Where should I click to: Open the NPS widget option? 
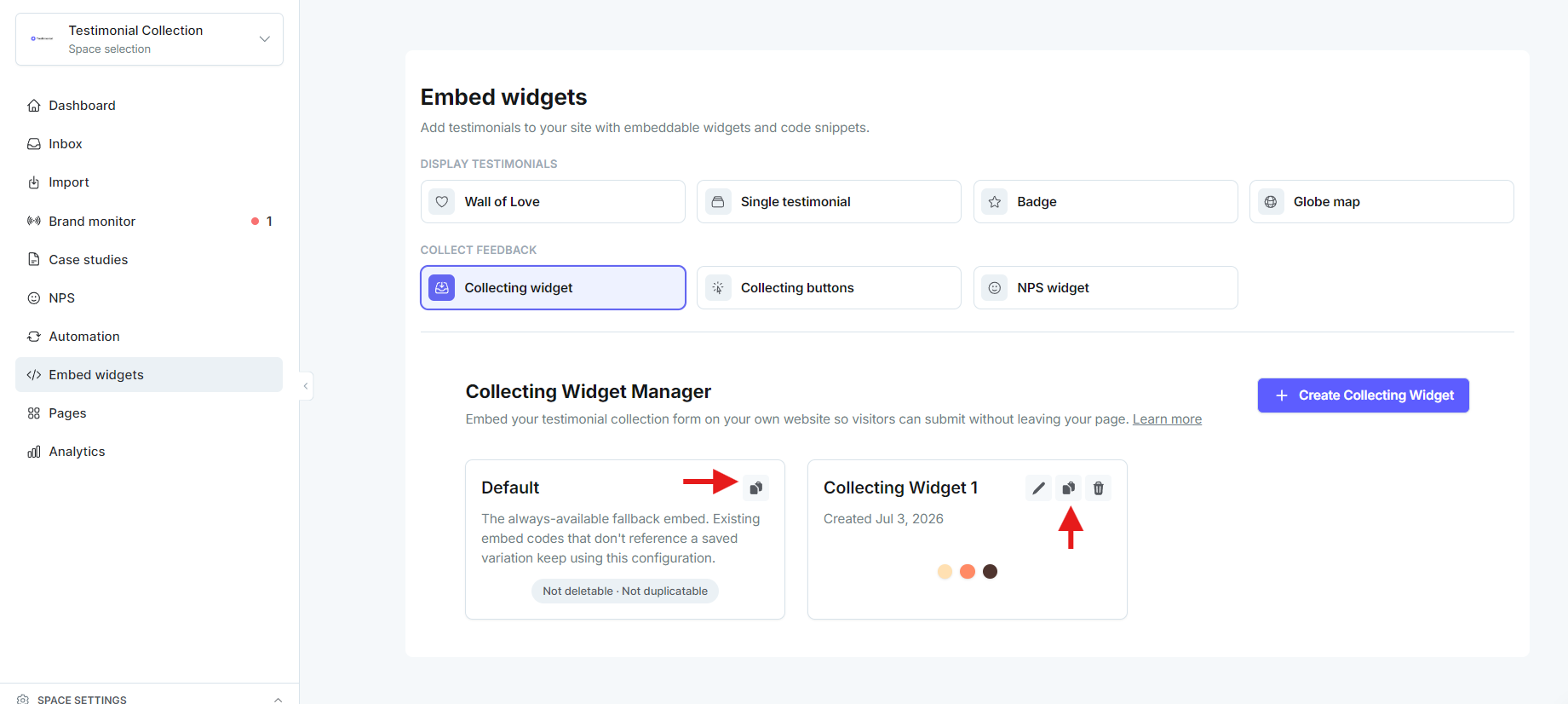[1106, 288]
